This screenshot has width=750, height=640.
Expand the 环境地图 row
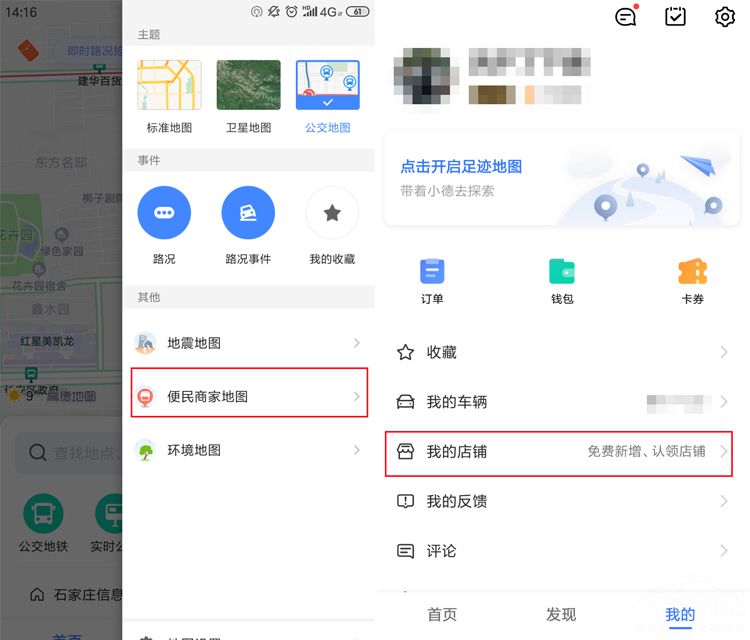248,450
